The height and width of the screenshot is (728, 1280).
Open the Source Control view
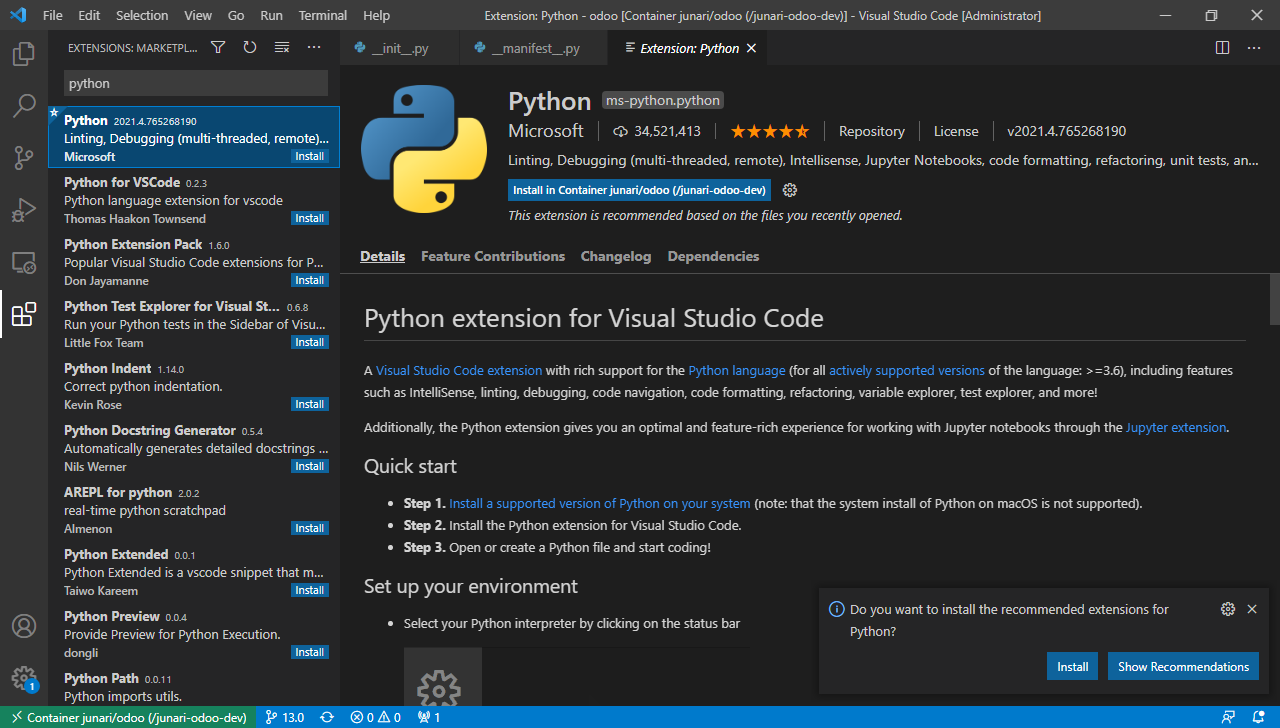click(x=24, y=158)
